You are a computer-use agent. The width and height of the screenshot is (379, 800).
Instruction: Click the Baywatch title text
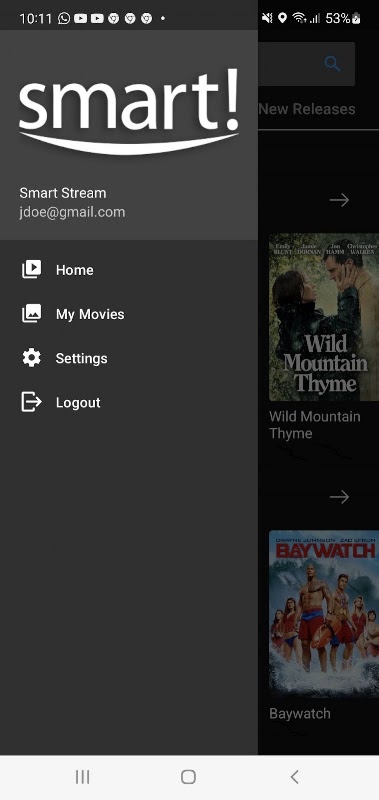point(300,713)
